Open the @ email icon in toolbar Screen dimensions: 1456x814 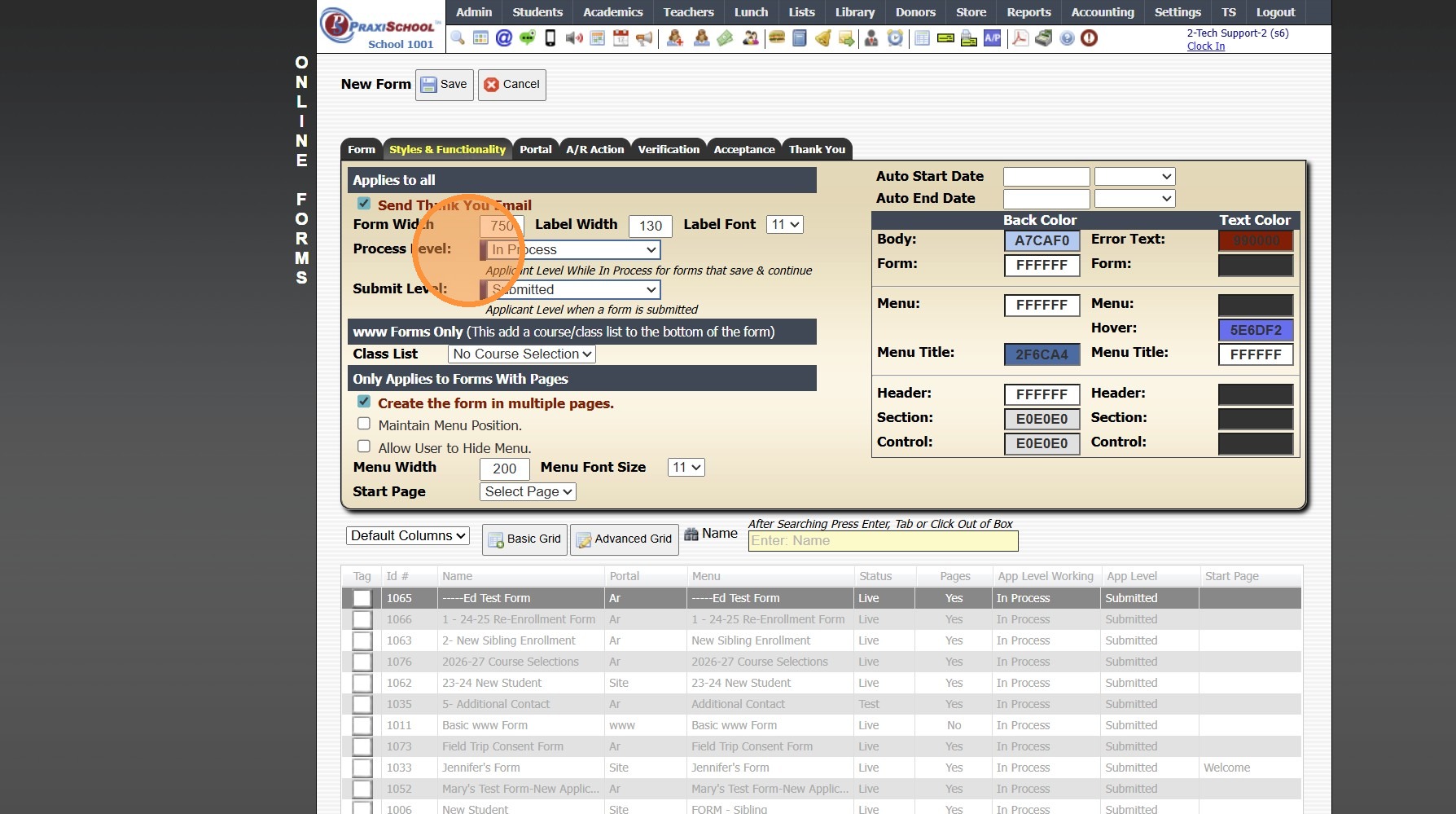point(504,37)
